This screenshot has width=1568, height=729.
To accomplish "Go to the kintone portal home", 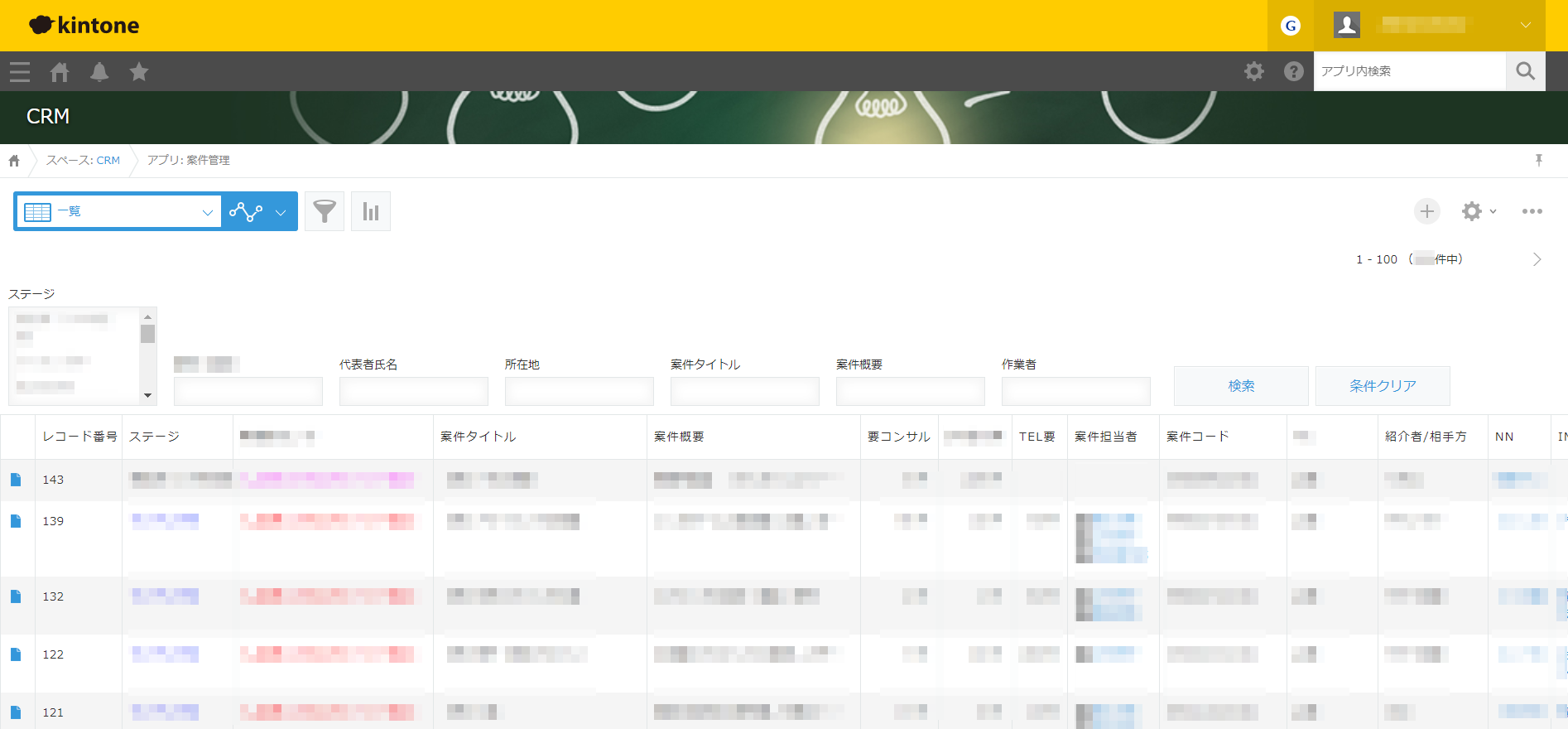I will (x=60, y=72).
